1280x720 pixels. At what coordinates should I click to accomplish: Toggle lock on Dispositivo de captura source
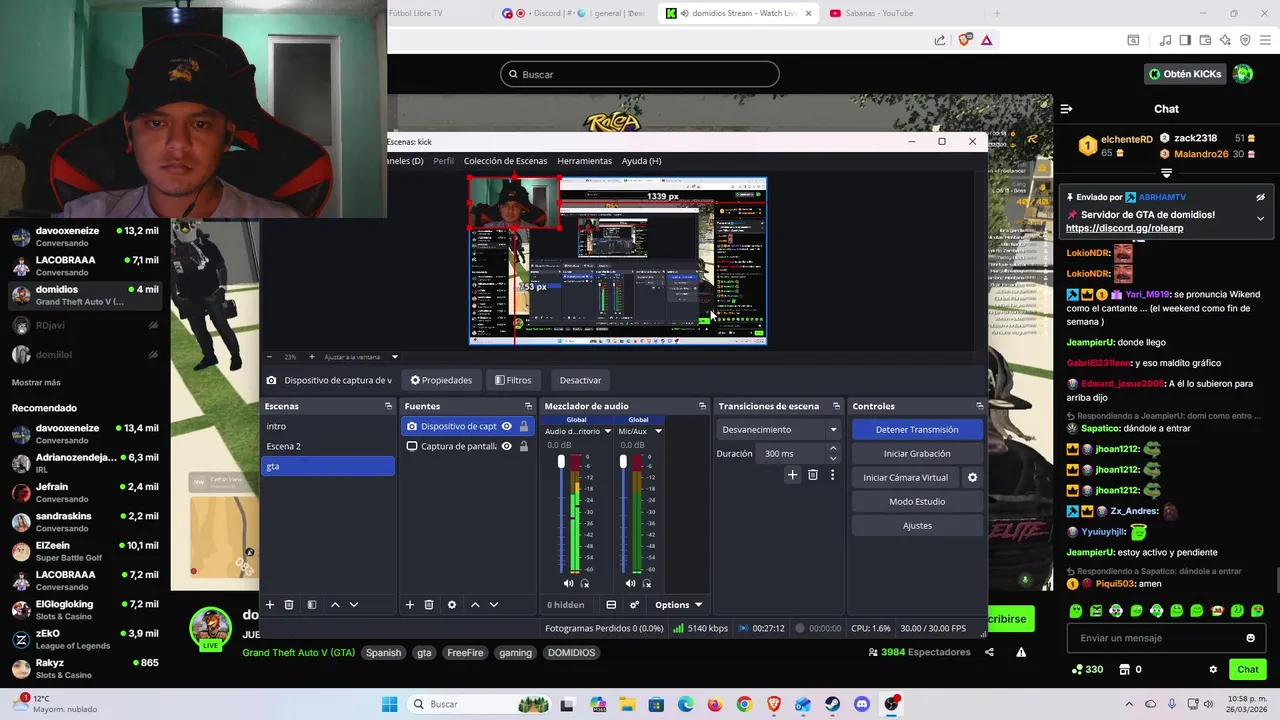pos(523,426)
